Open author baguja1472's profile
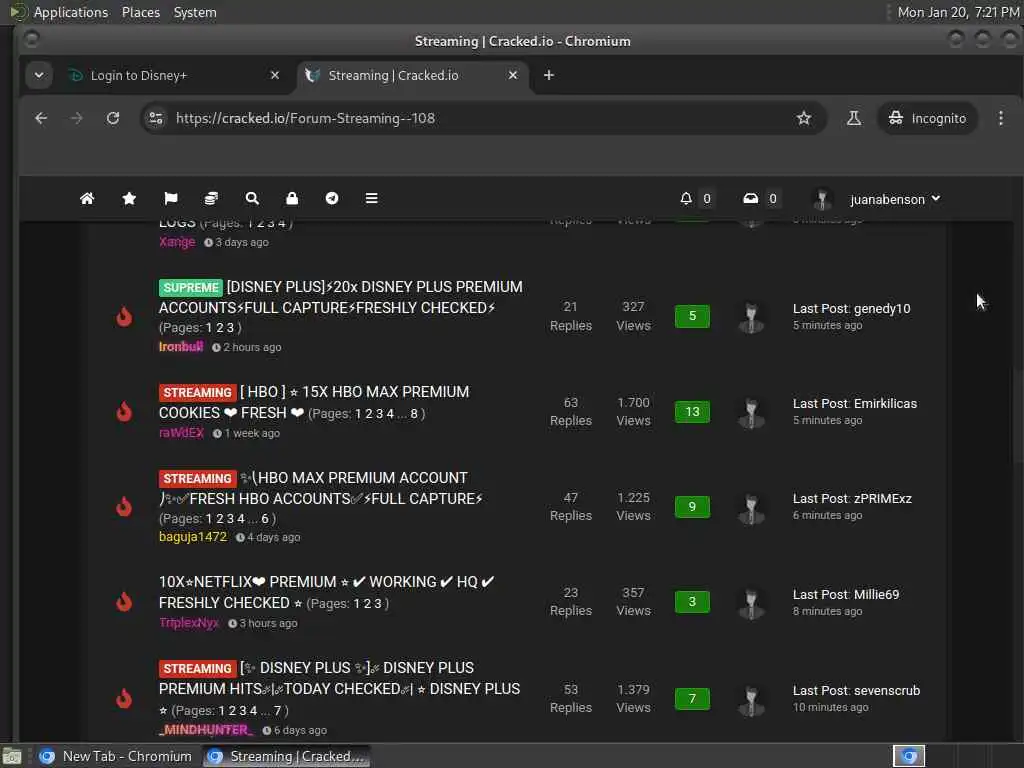Screen dimensions: 1024x768 [x=193, y=537]
